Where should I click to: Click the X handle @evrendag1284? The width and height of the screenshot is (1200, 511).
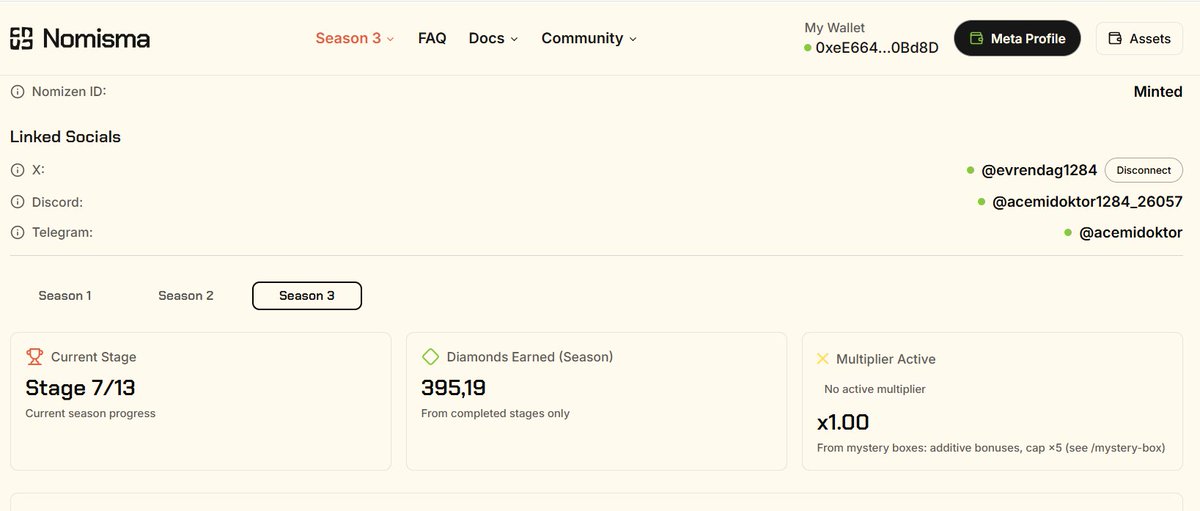tap(1039, 170)
